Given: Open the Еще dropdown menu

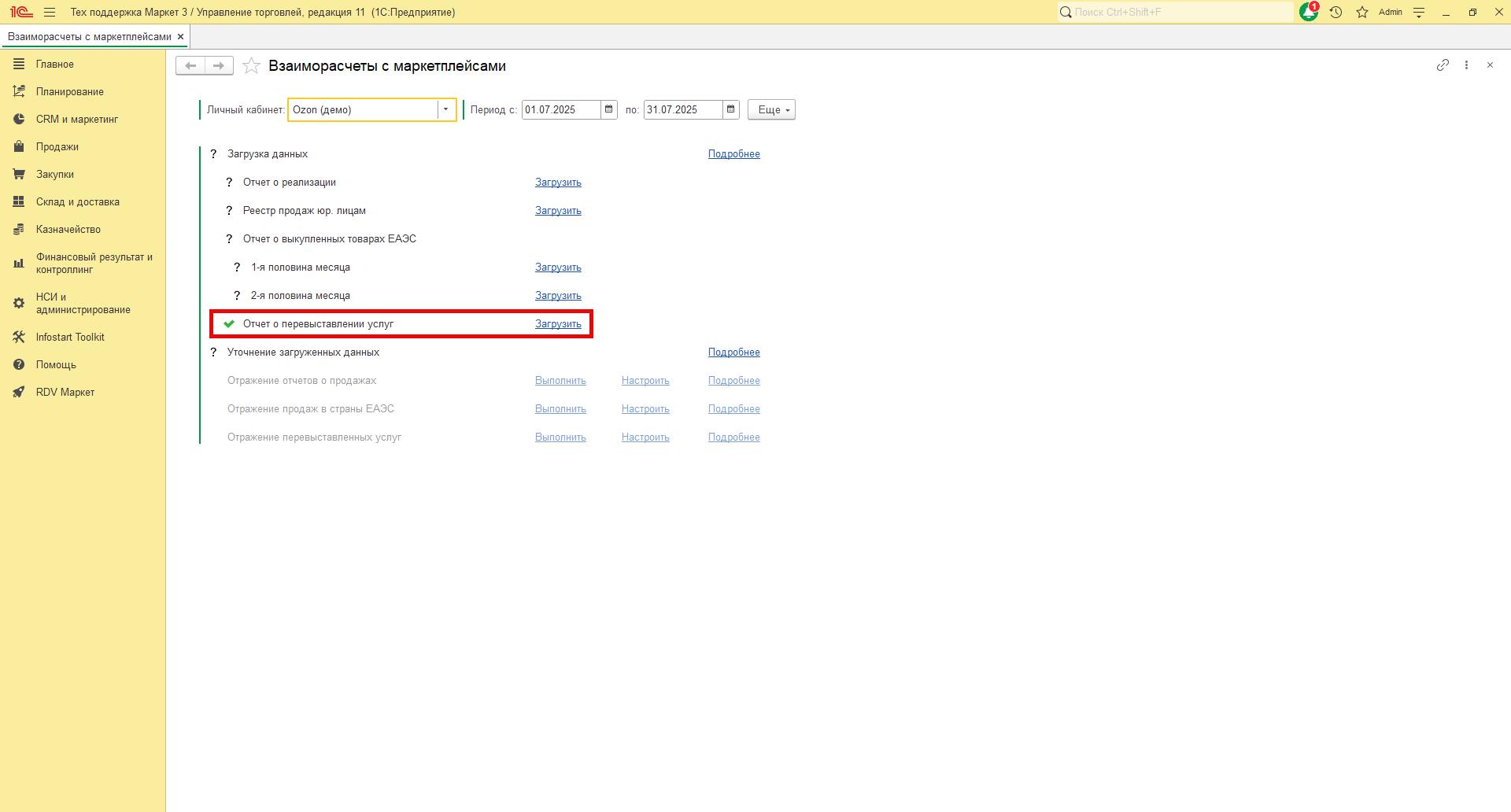Looking at the screenshot, I should pos(771,109).
